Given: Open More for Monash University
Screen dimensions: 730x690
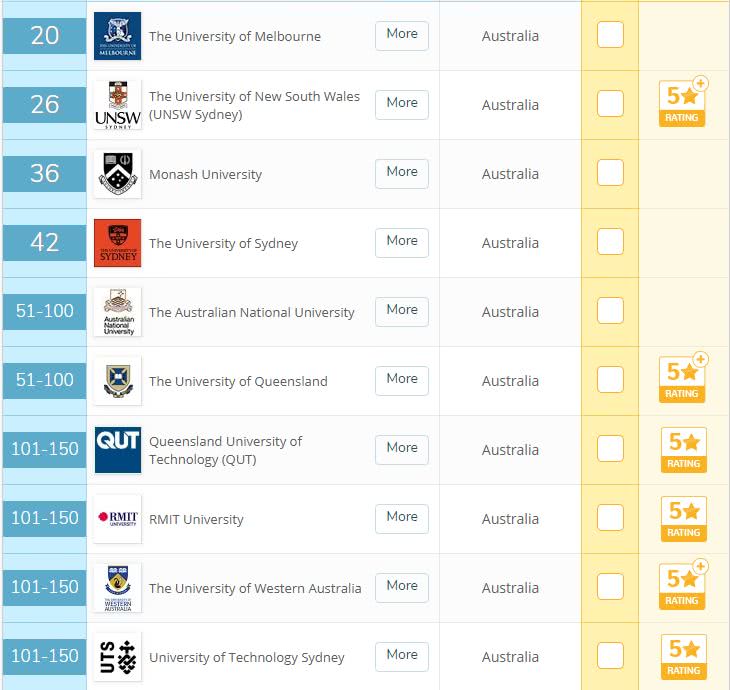Looking at the screenshot, I should (402, 174).
